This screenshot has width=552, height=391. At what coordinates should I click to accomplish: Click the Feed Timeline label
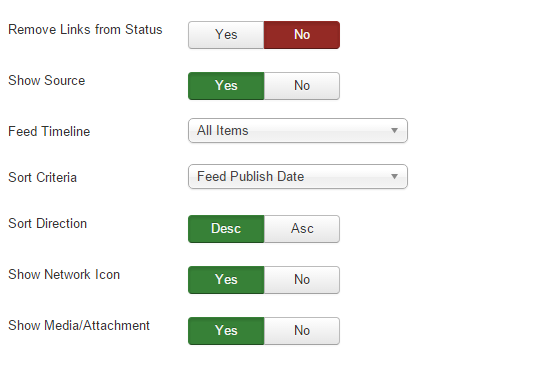[x=49, y=132]
